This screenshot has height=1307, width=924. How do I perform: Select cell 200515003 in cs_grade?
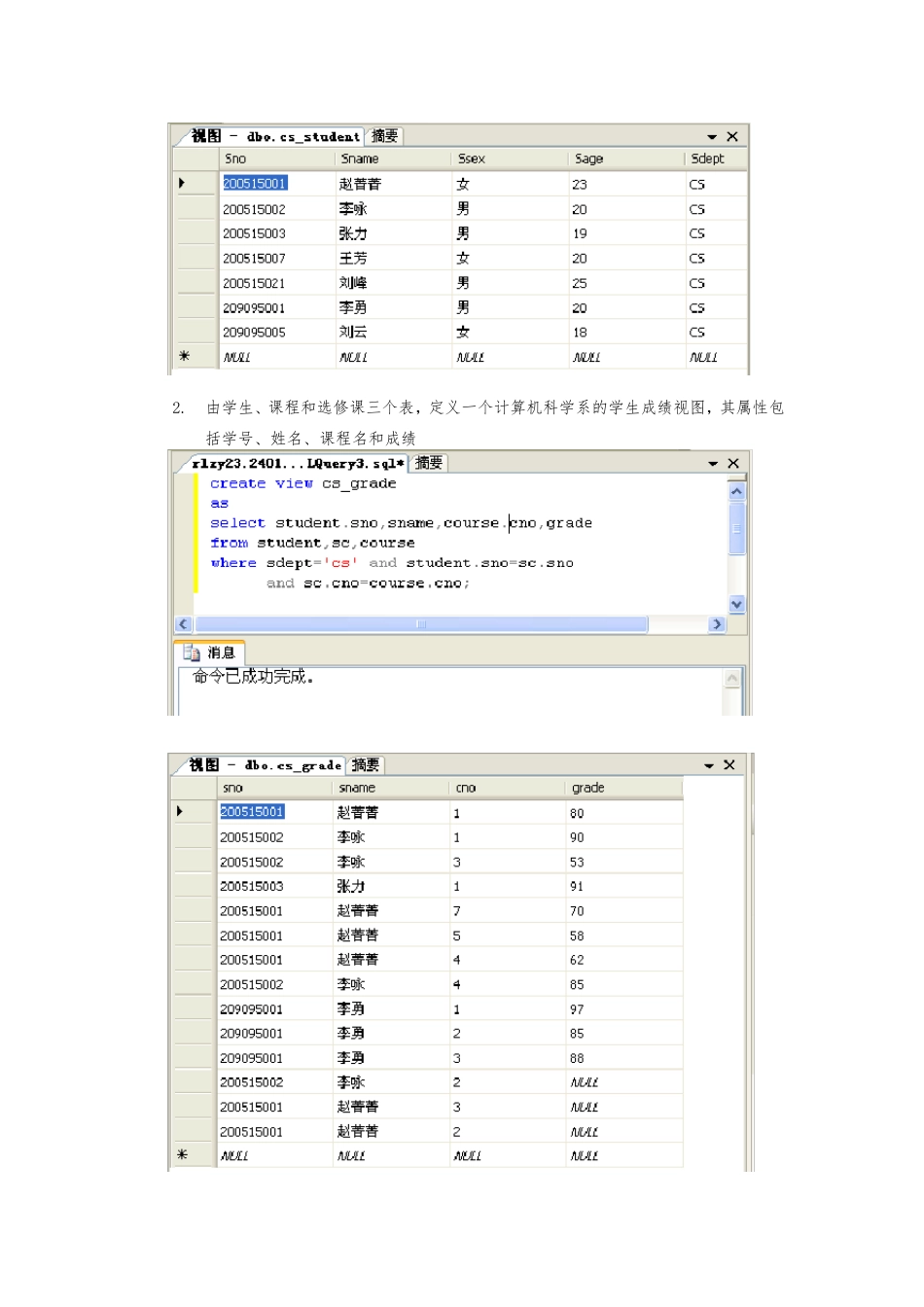273,886
